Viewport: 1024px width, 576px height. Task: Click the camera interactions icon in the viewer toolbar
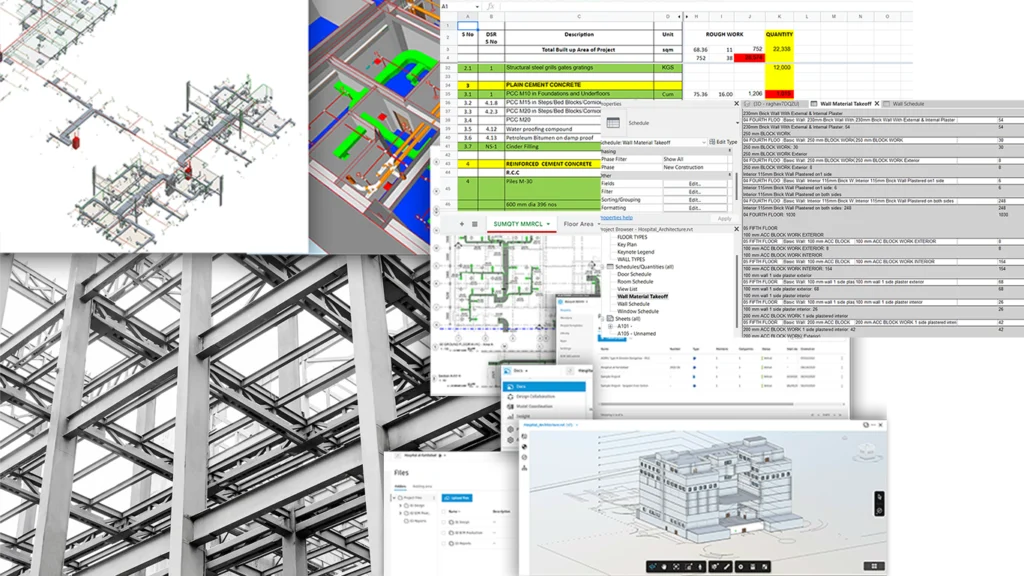(x=653, y=567)
